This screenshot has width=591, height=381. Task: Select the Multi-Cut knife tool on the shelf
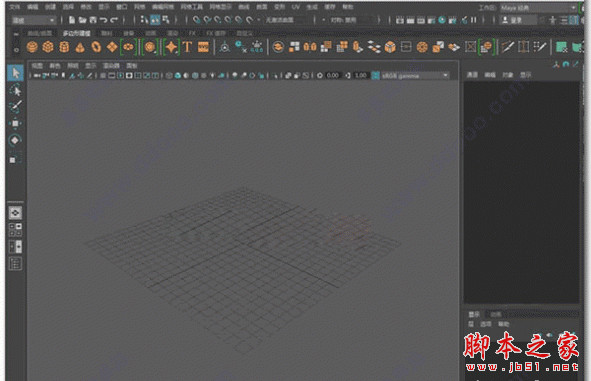tap(507, 47)
